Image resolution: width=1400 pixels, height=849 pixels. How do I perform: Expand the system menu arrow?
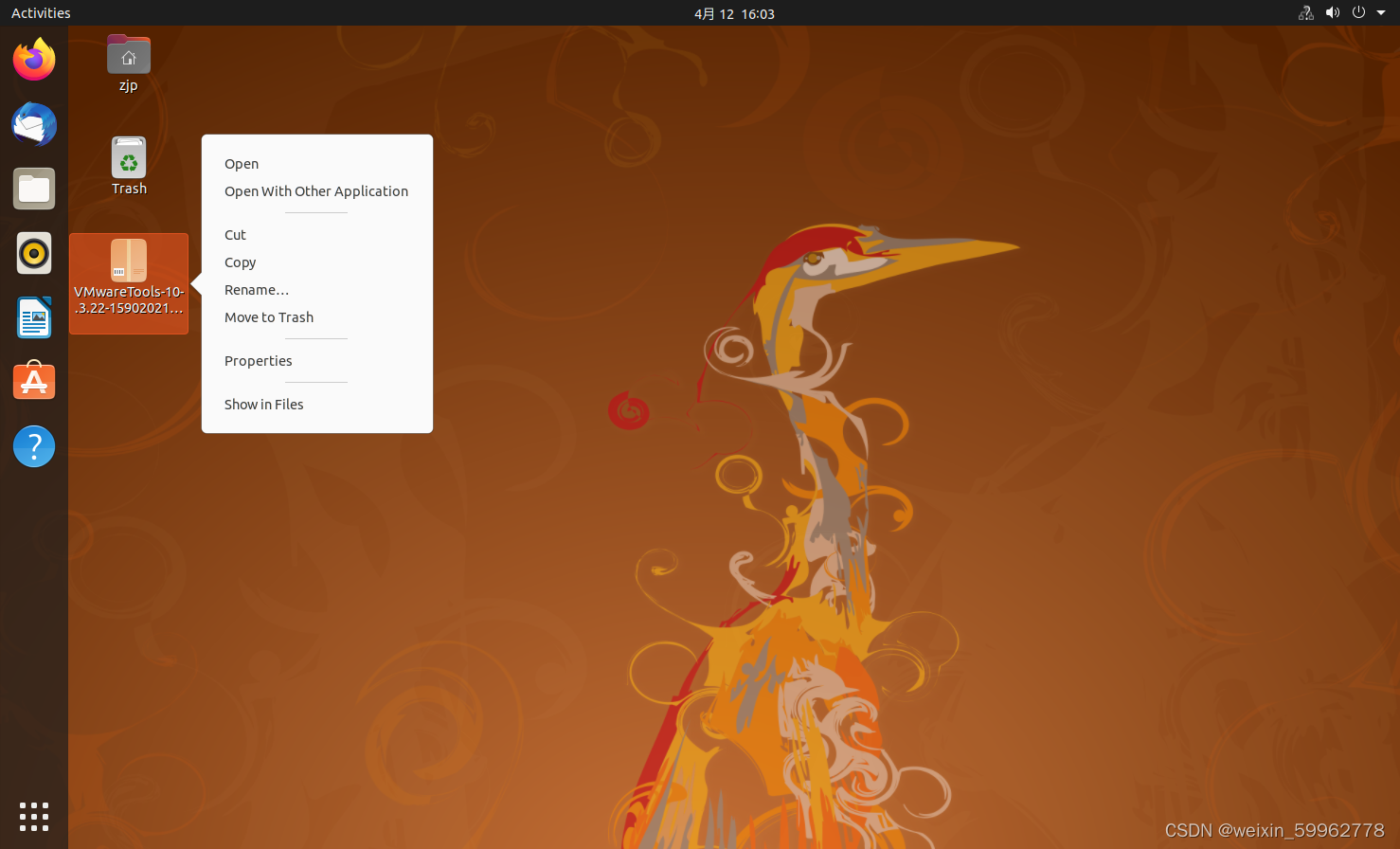(1381, 13)
